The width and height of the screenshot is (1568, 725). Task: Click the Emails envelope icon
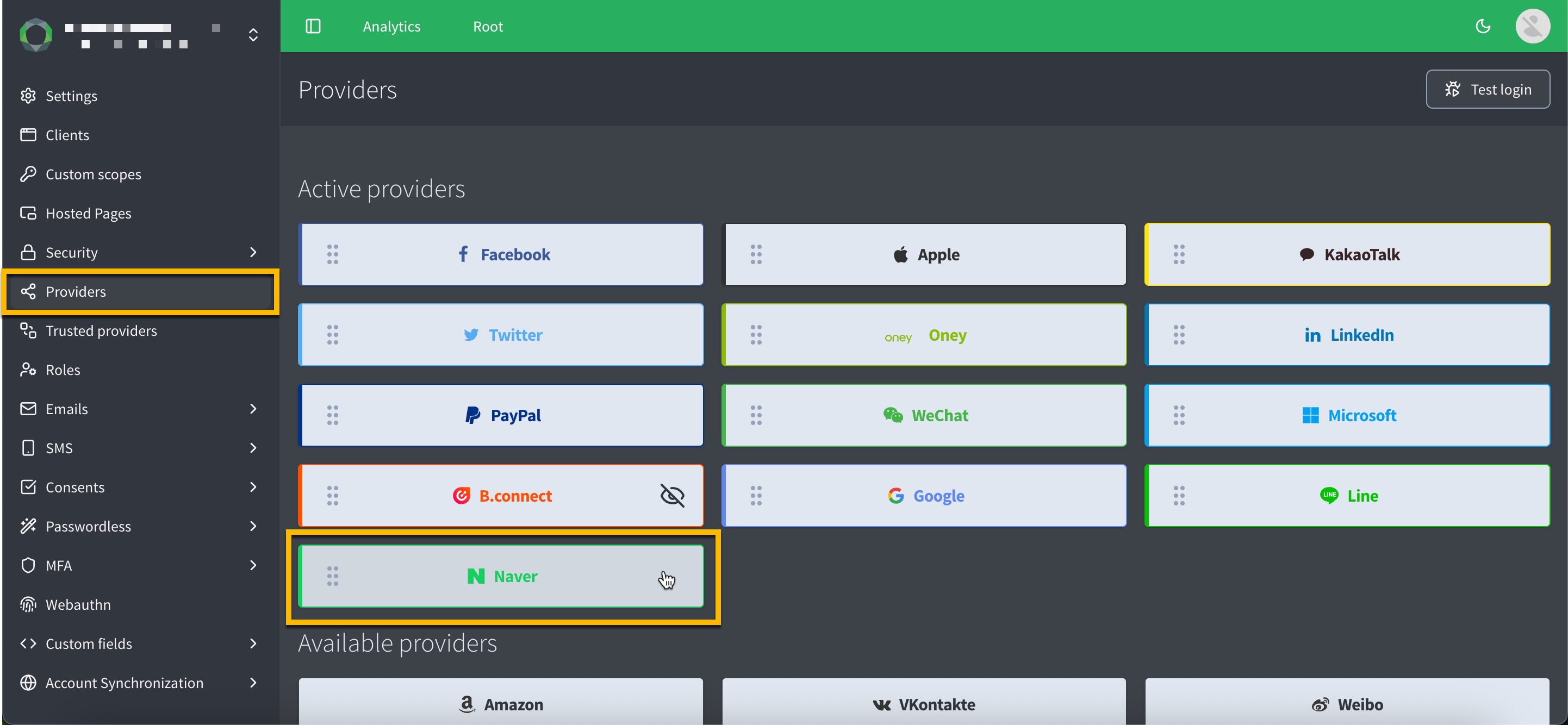pyautogui.click(x=28, y=408)
